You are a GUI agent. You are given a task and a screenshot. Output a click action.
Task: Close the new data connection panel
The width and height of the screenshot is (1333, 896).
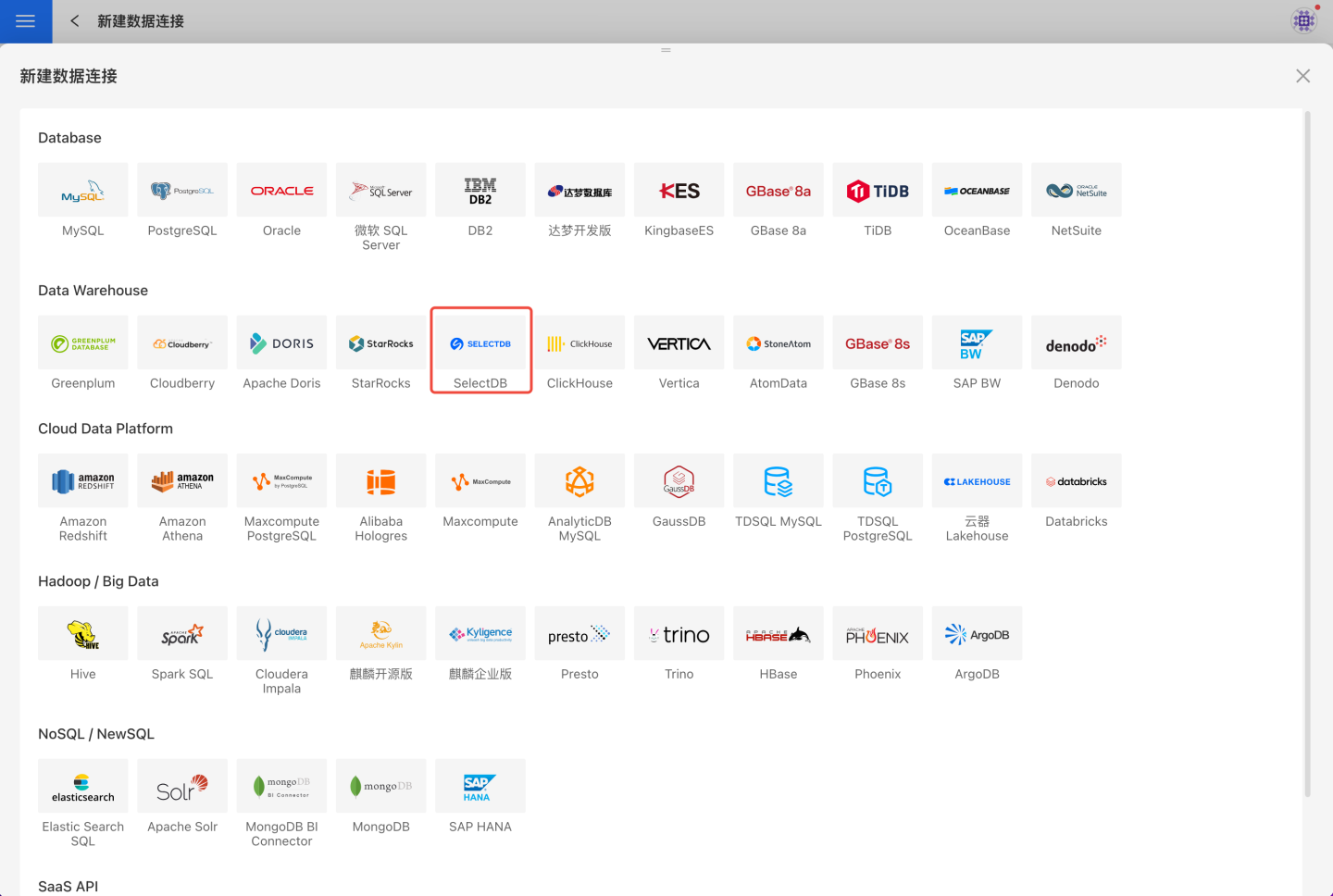coord(1302,76)
